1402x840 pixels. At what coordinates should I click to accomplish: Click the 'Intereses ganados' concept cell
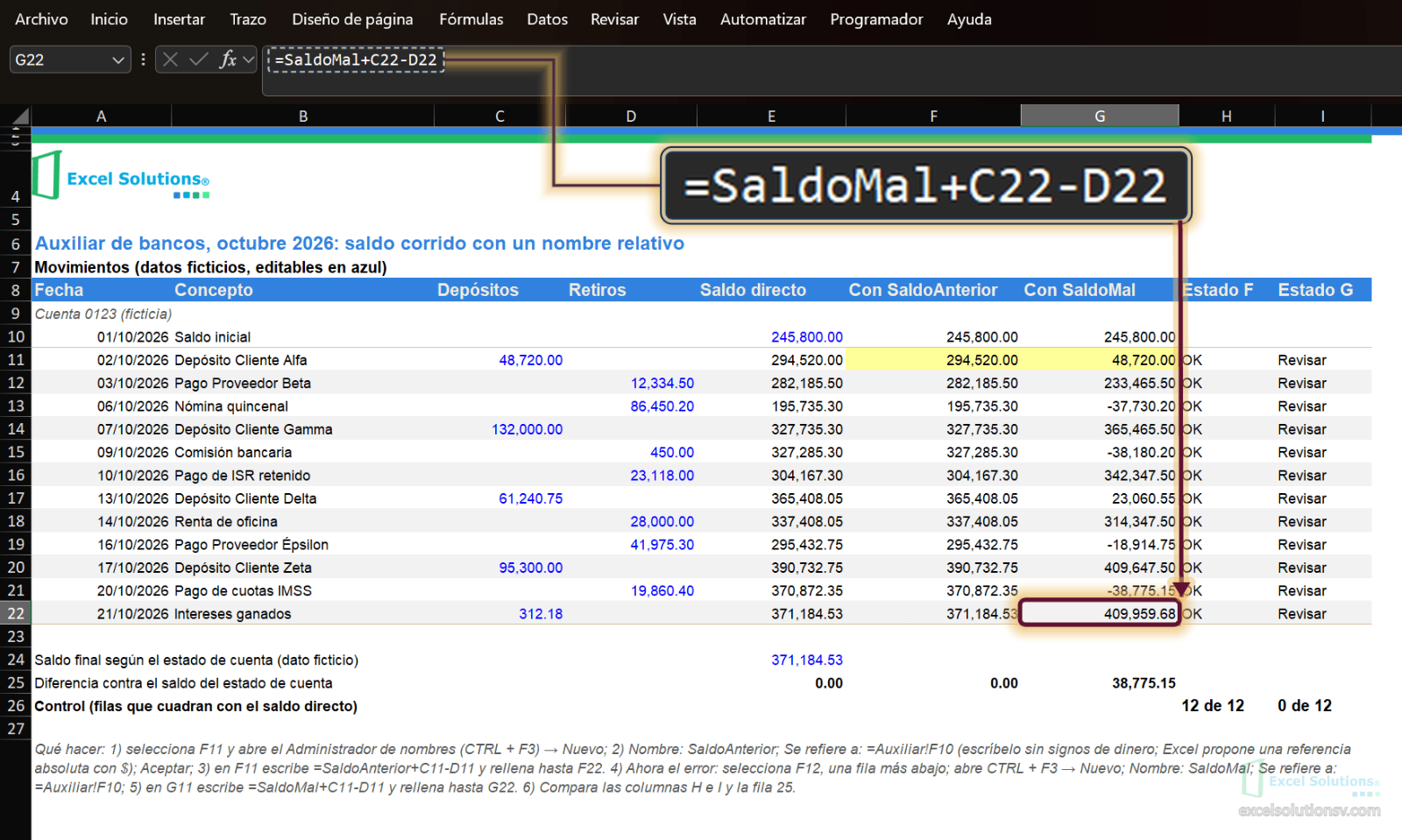[303, 613]
